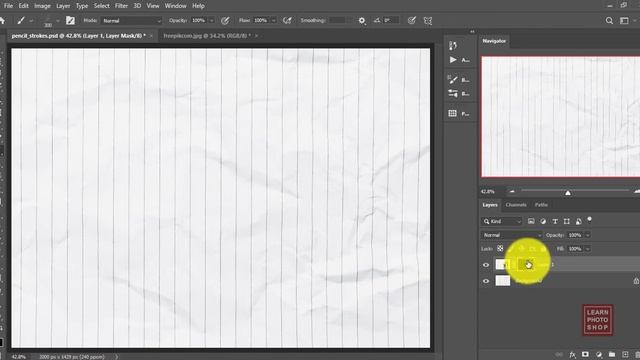
Task: Close the freepikcom.jpg tab
Action: [256, 36]
